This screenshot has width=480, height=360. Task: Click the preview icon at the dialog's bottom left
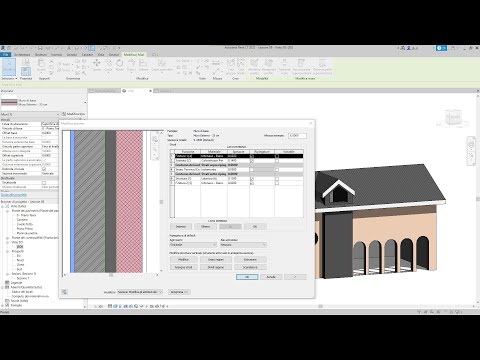65,292
